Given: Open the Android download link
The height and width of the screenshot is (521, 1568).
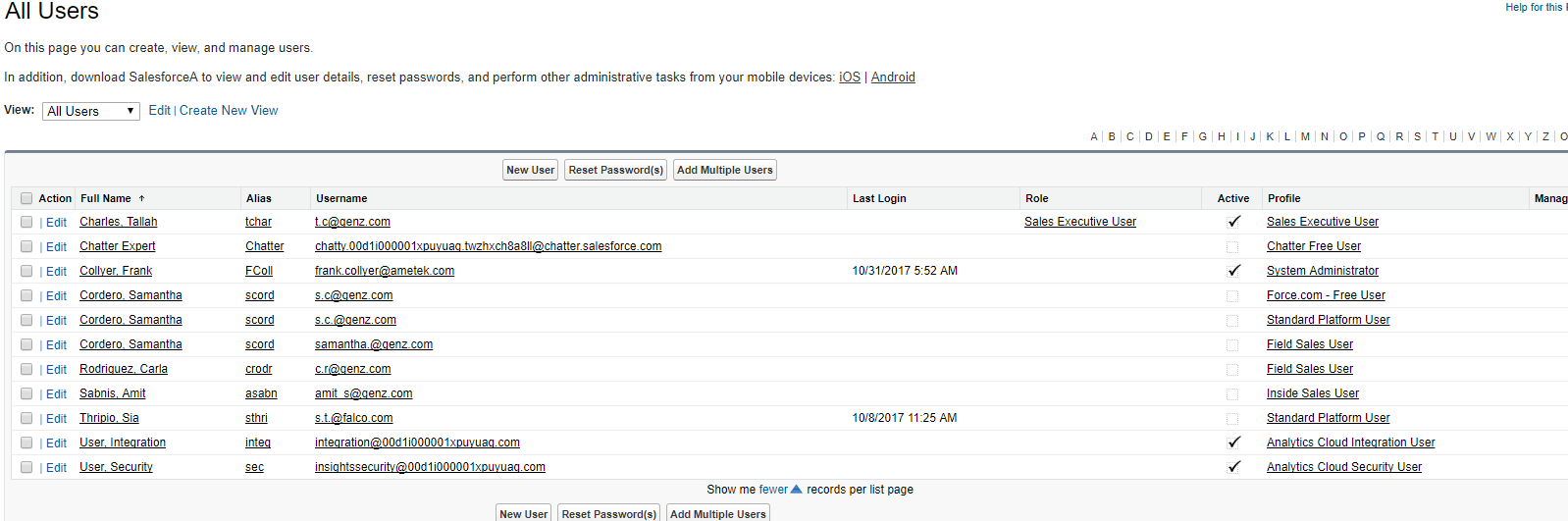Looking at the screenshot, I should (x=893, y=78).
